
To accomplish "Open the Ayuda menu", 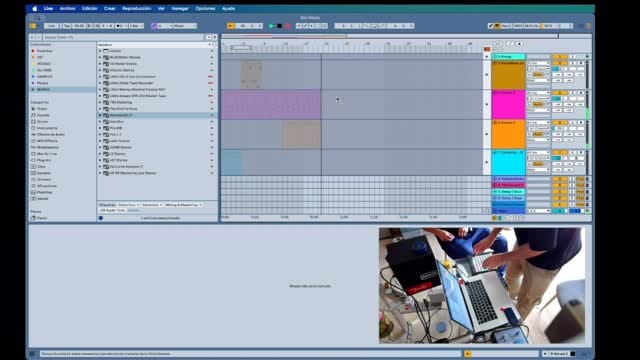I will pyautogui.click(x=228, y=9).
